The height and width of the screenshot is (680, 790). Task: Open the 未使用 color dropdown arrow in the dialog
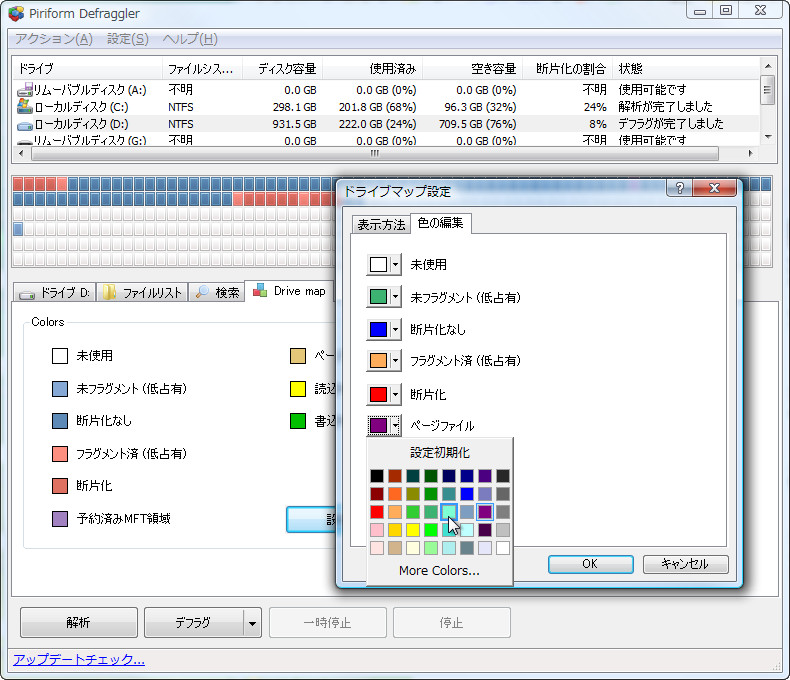tap(396, 264)
